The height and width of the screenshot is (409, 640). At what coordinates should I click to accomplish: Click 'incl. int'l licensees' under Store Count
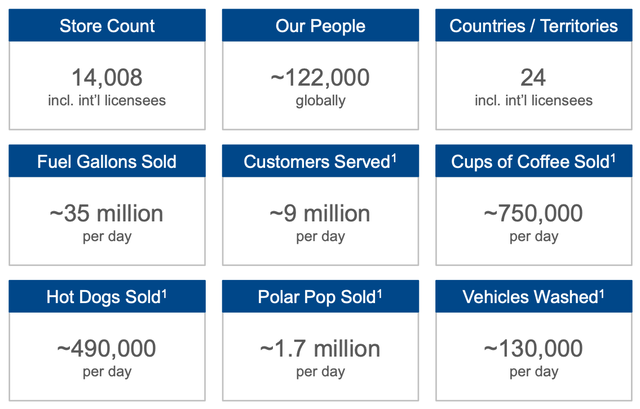click(107, 100)
